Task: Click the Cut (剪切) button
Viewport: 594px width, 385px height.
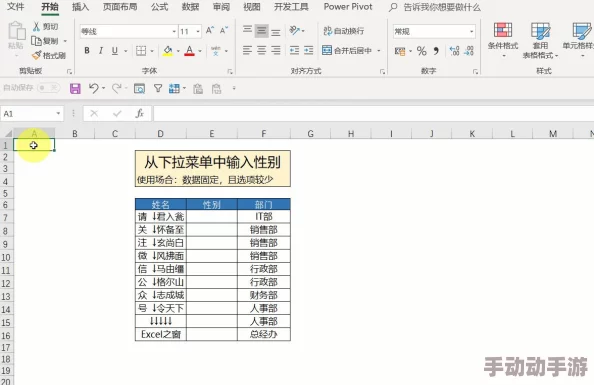Action: click(45, 26)
